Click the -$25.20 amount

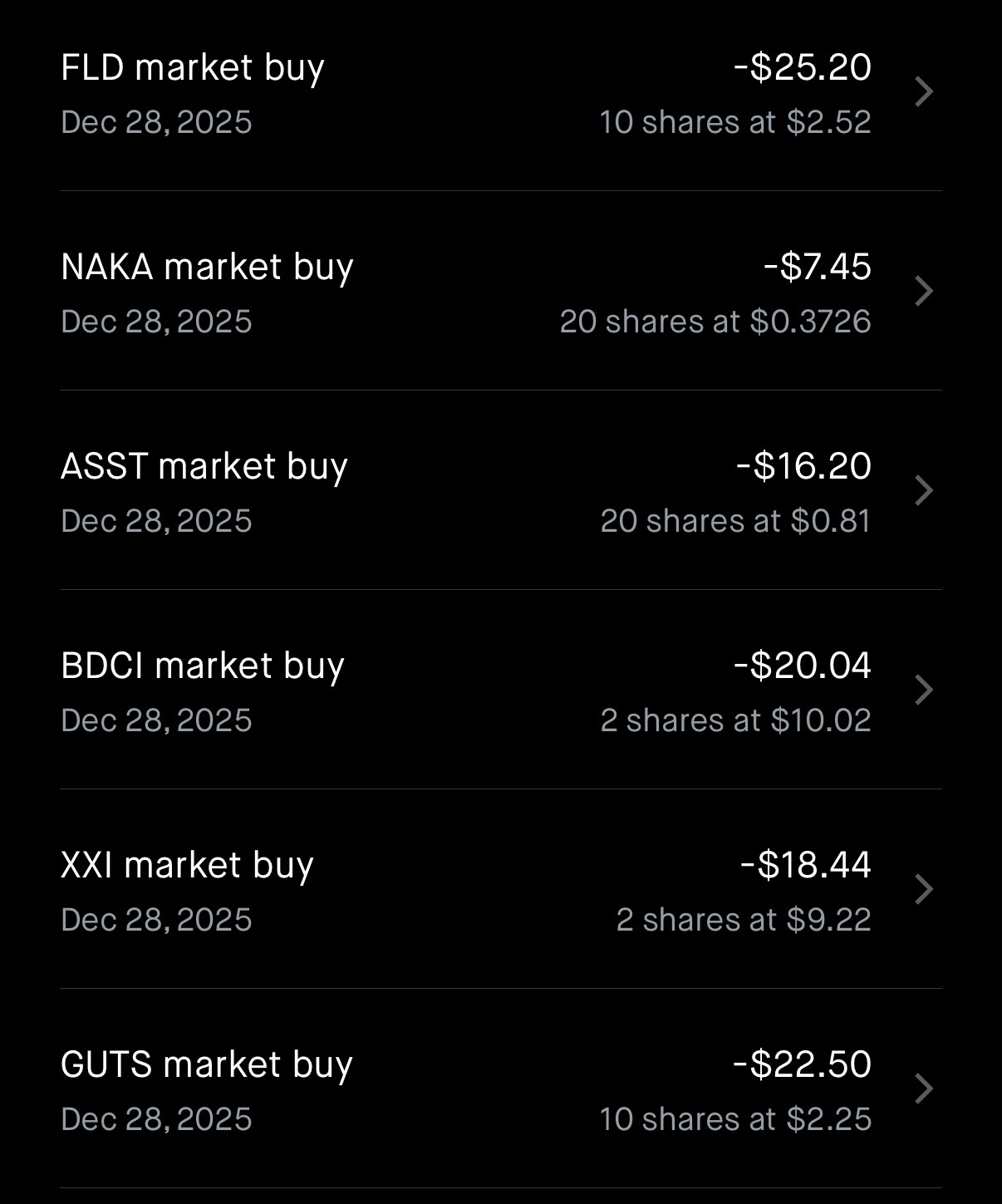point(803,68)
